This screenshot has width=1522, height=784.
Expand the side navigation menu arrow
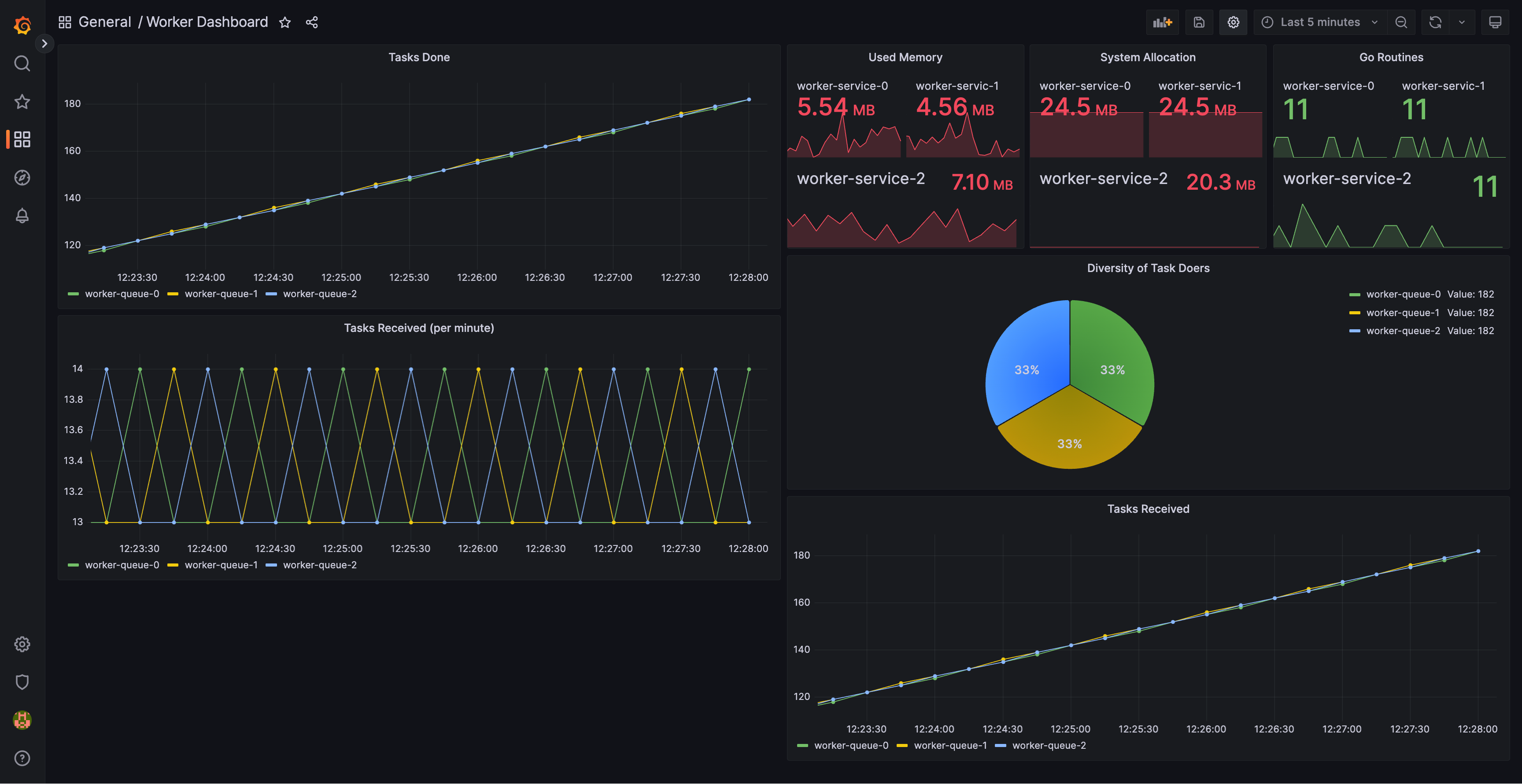(44, 43)
